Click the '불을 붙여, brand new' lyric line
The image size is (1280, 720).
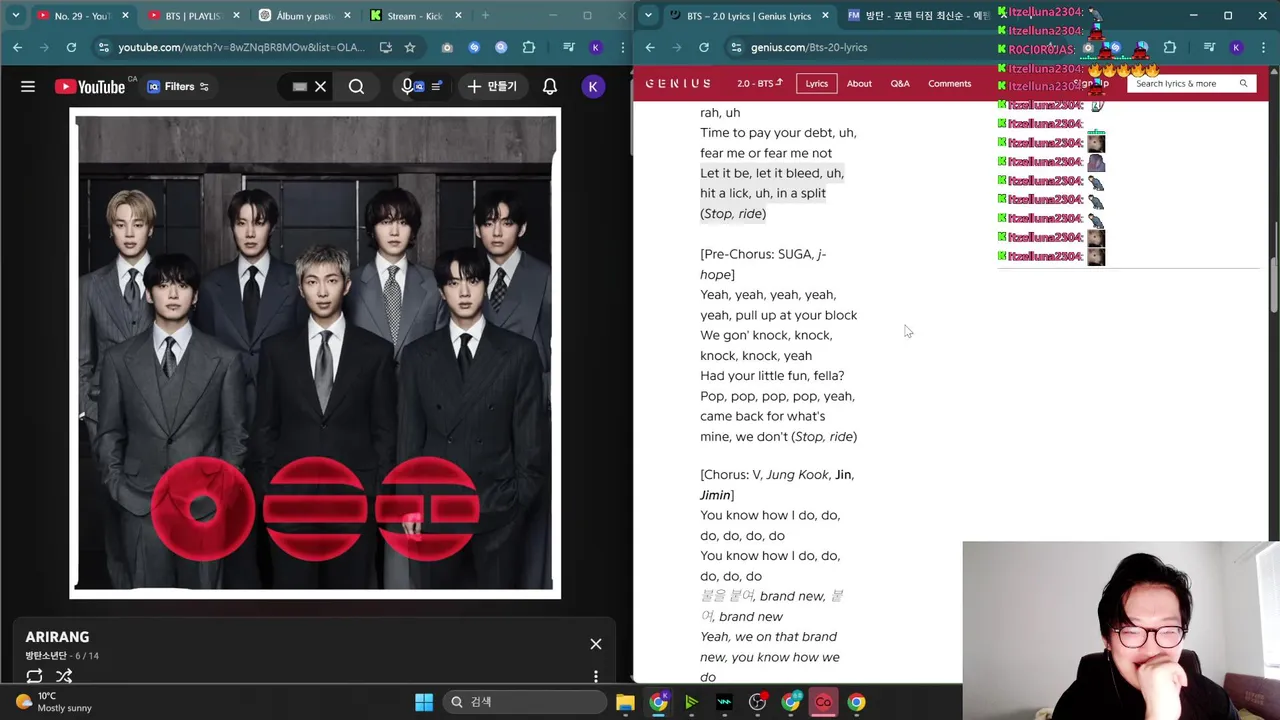[x=771, y=606]
